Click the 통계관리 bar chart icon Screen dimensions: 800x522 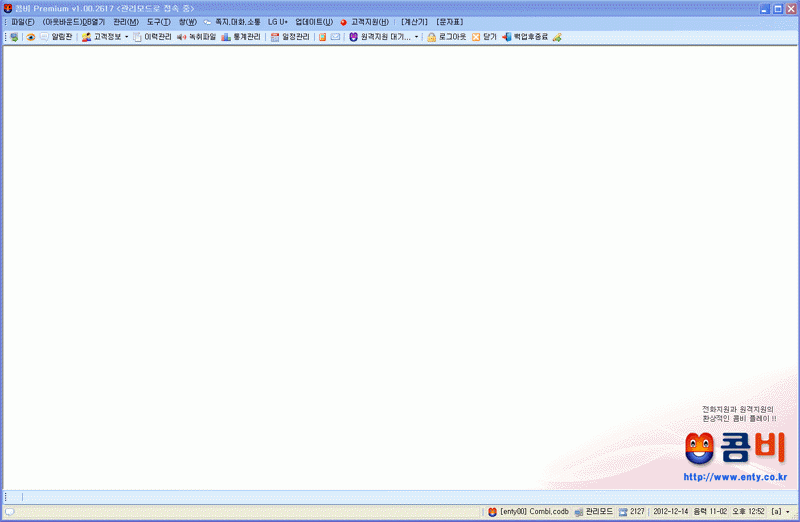coord(226,37)
